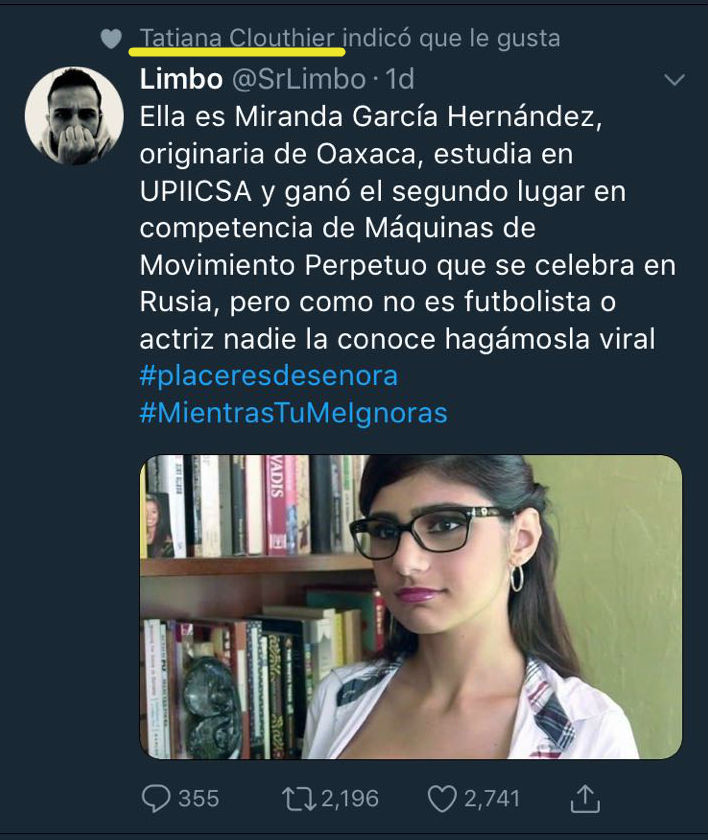Open the attached photo in the tweet
The height and width of the screenshot is (840, 708).
(411, 606)
